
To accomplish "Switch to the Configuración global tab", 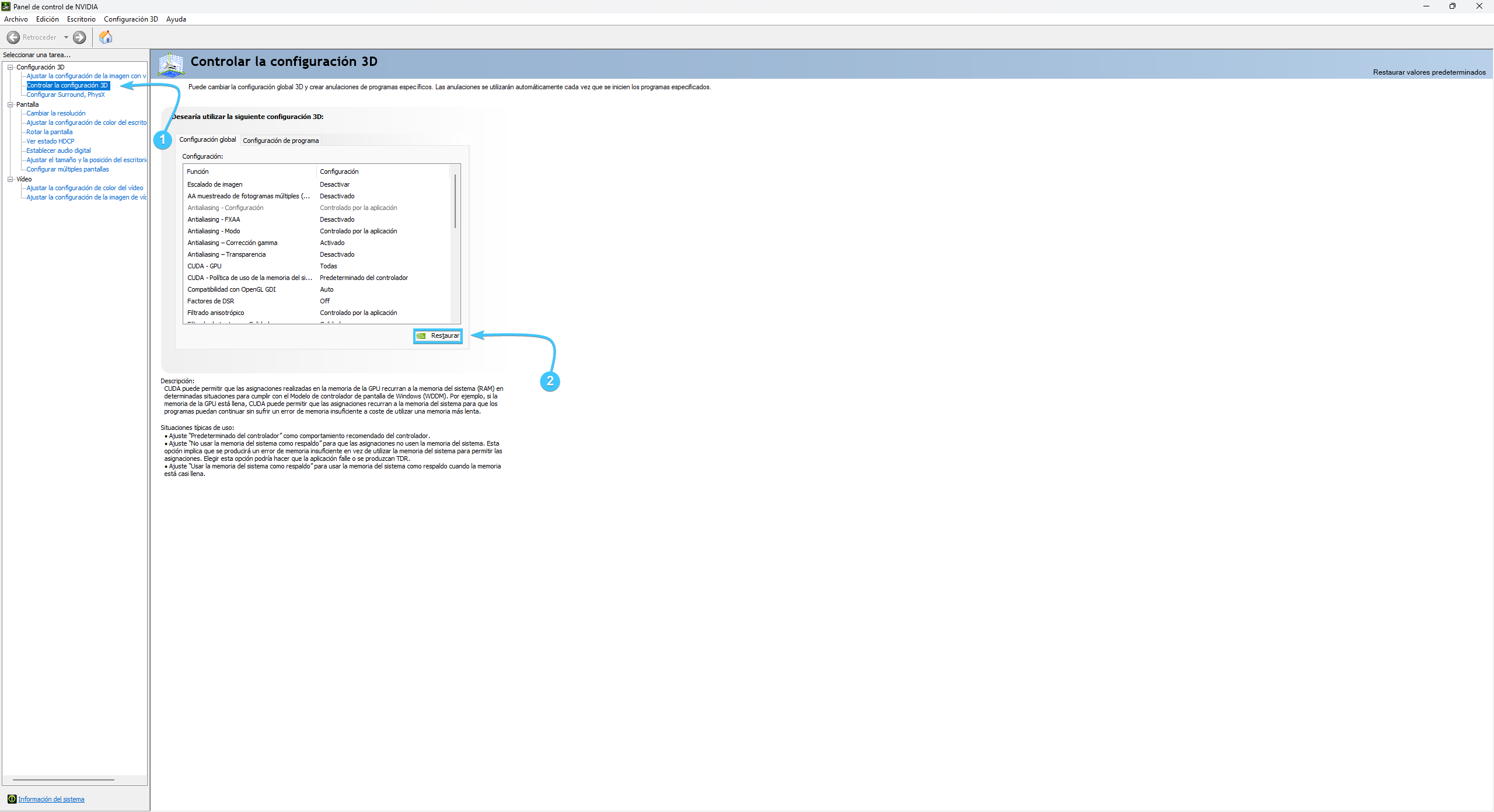I will tap(207, 139).
